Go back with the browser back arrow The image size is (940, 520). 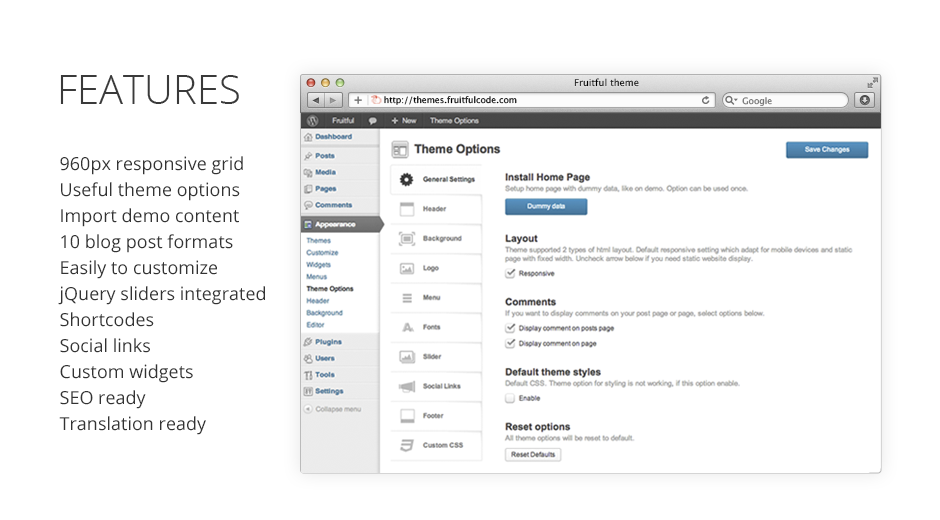point(315,100)
